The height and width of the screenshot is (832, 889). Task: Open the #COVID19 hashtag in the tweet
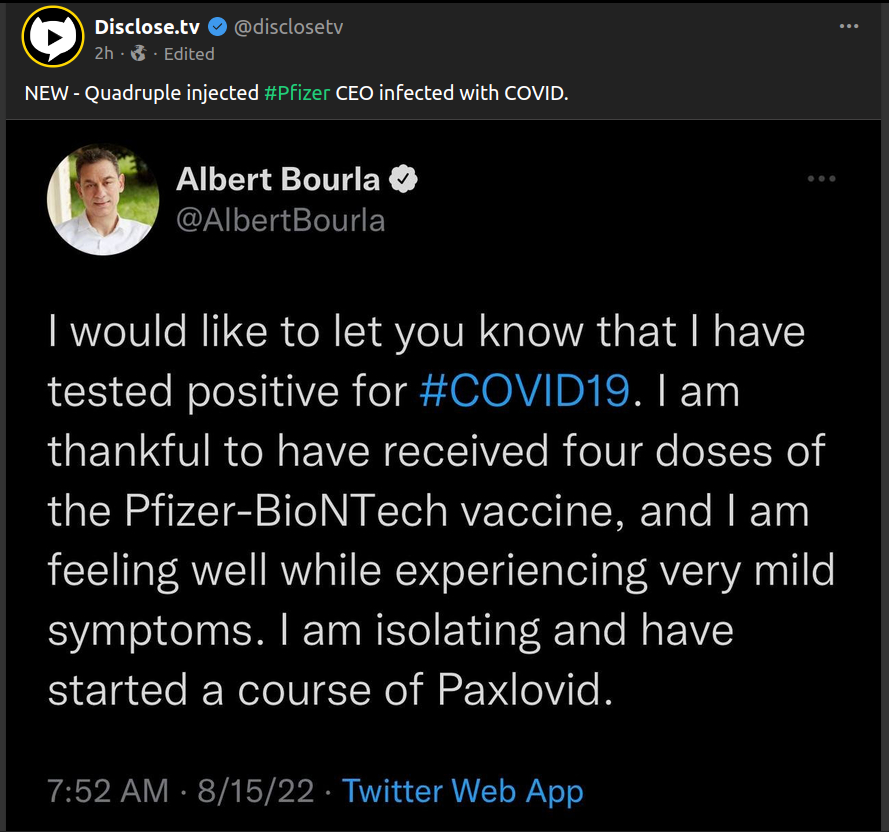524,391
